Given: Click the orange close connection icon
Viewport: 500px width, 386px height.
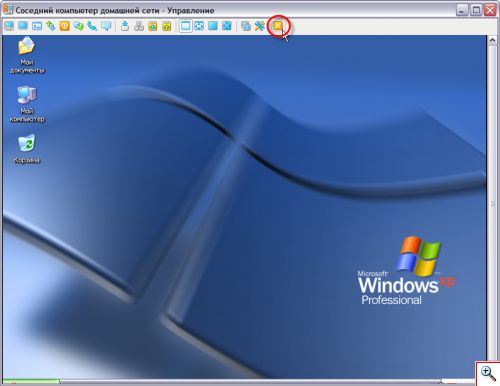Looking at the screenshot, I should pyautogui.click(x=278, y=26).
